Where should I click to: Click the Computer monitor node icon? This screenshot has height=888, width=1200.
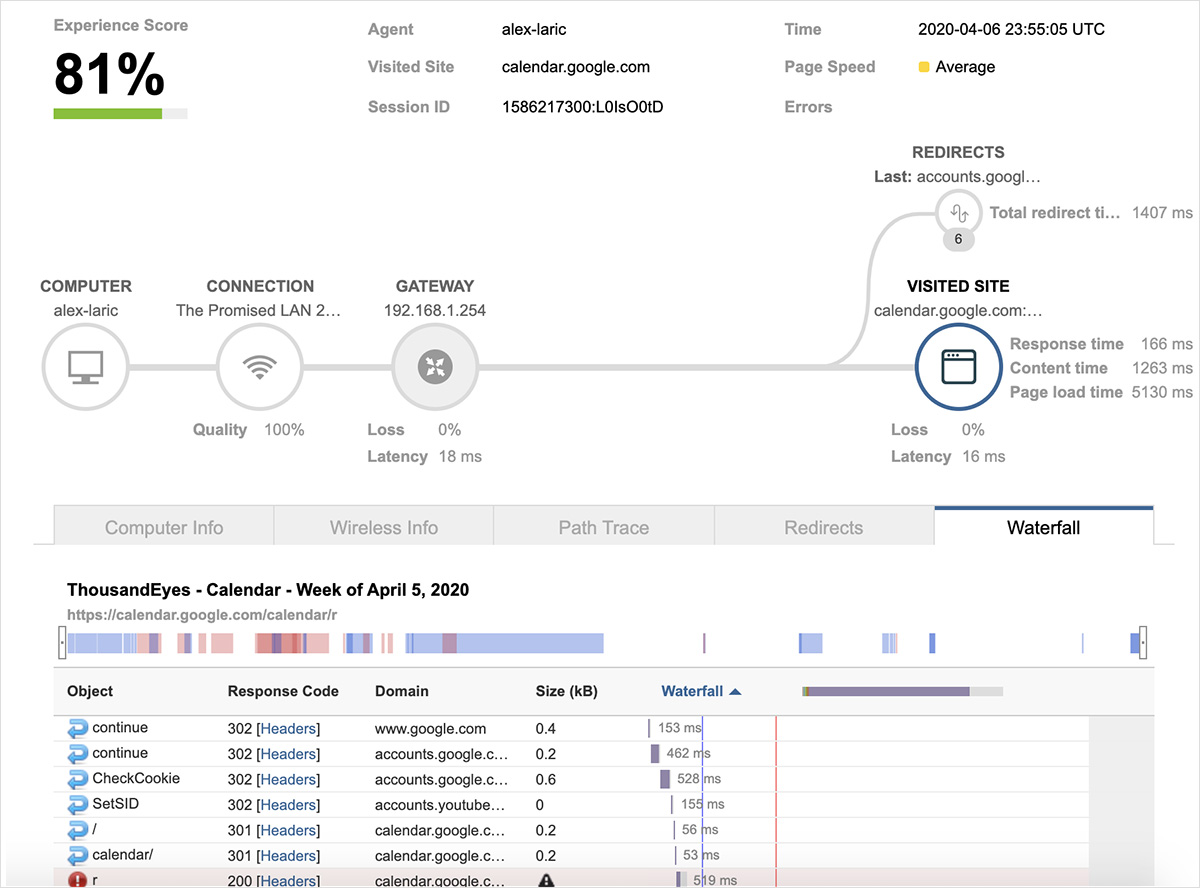[x=85, y=368]
